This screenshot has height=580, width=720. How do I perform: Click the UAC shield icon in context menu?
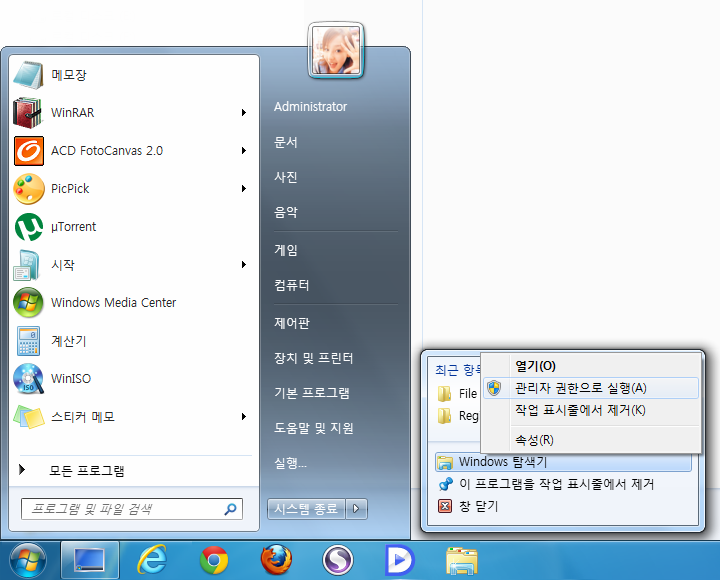point(494,389)
